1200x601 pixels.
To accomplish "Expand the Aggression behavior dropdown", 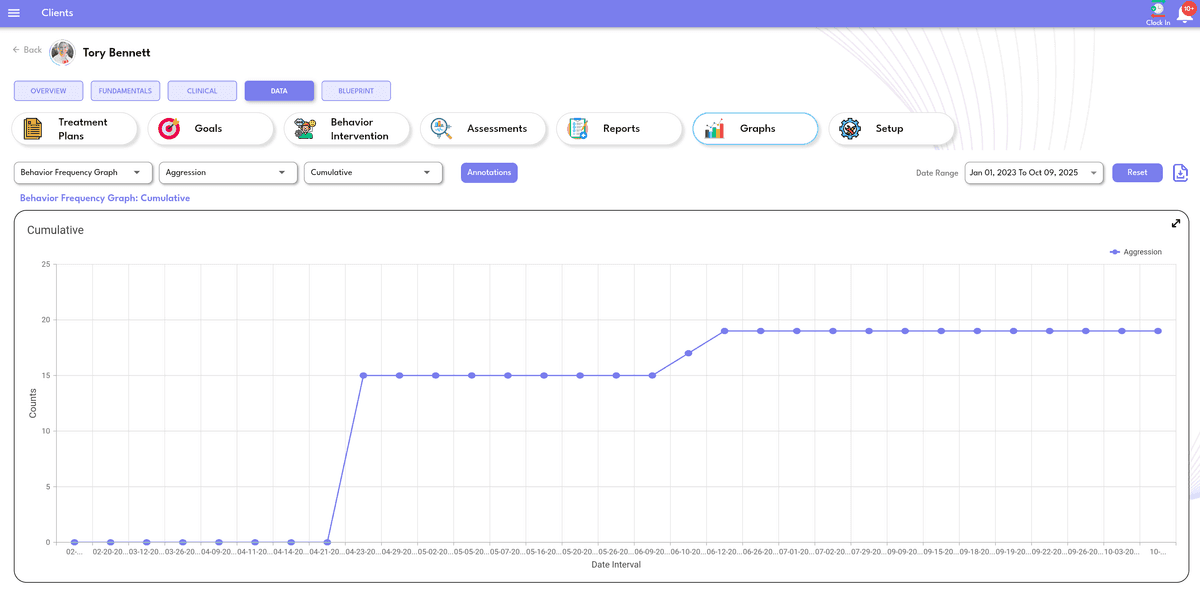I will [228, 173].
